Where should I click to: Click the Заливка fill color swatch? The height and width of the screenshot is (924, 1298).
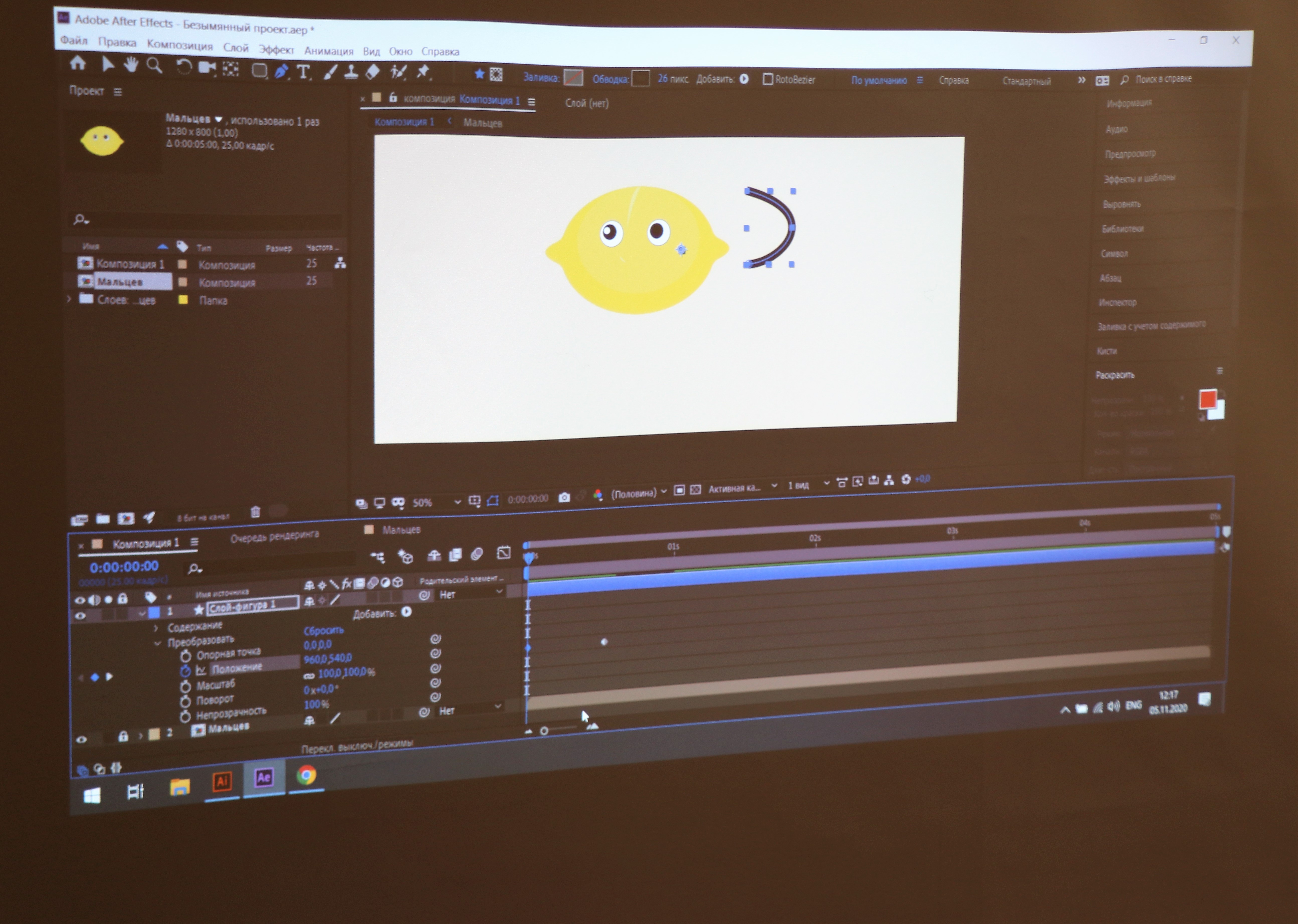574,77
